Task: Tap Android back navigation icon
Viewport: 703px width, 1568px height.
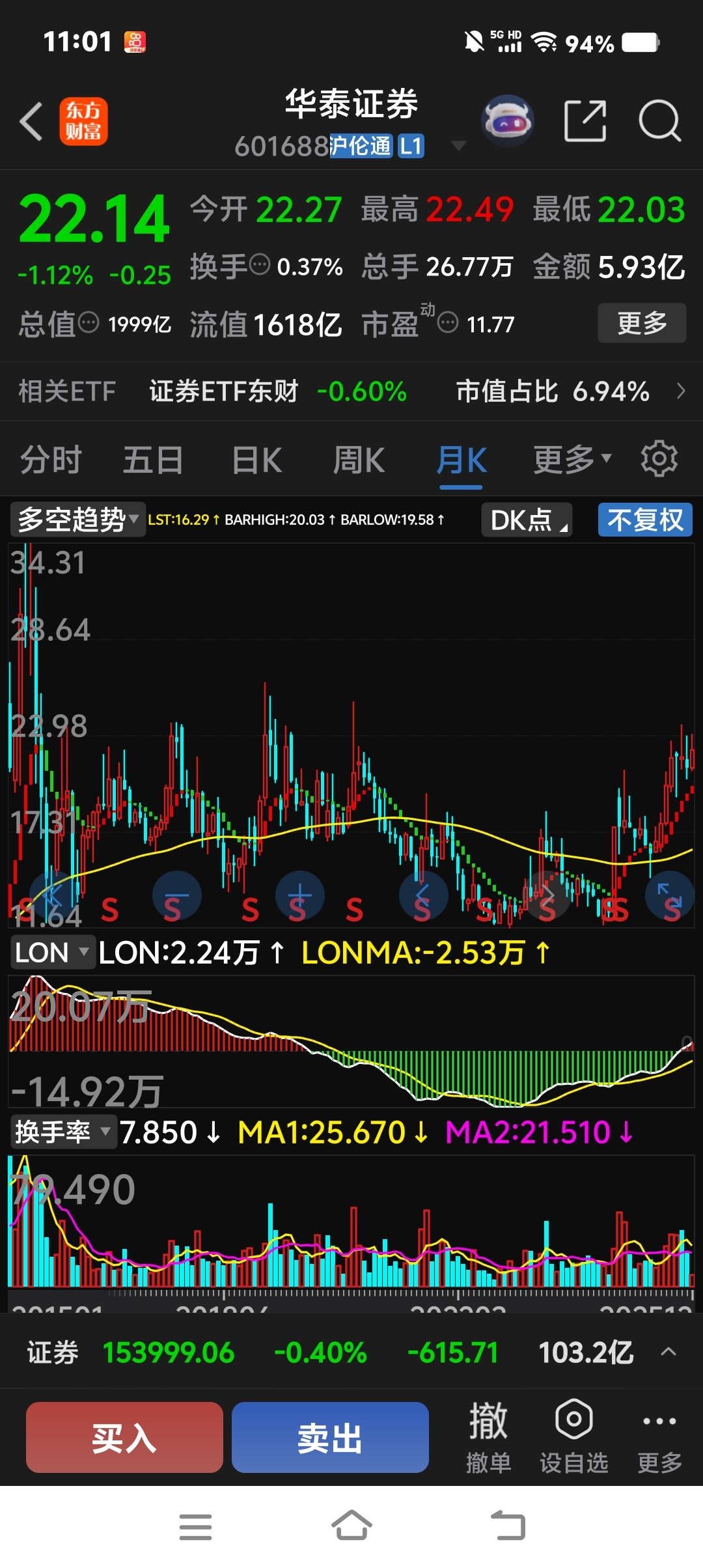Action: click(508, 1526)
